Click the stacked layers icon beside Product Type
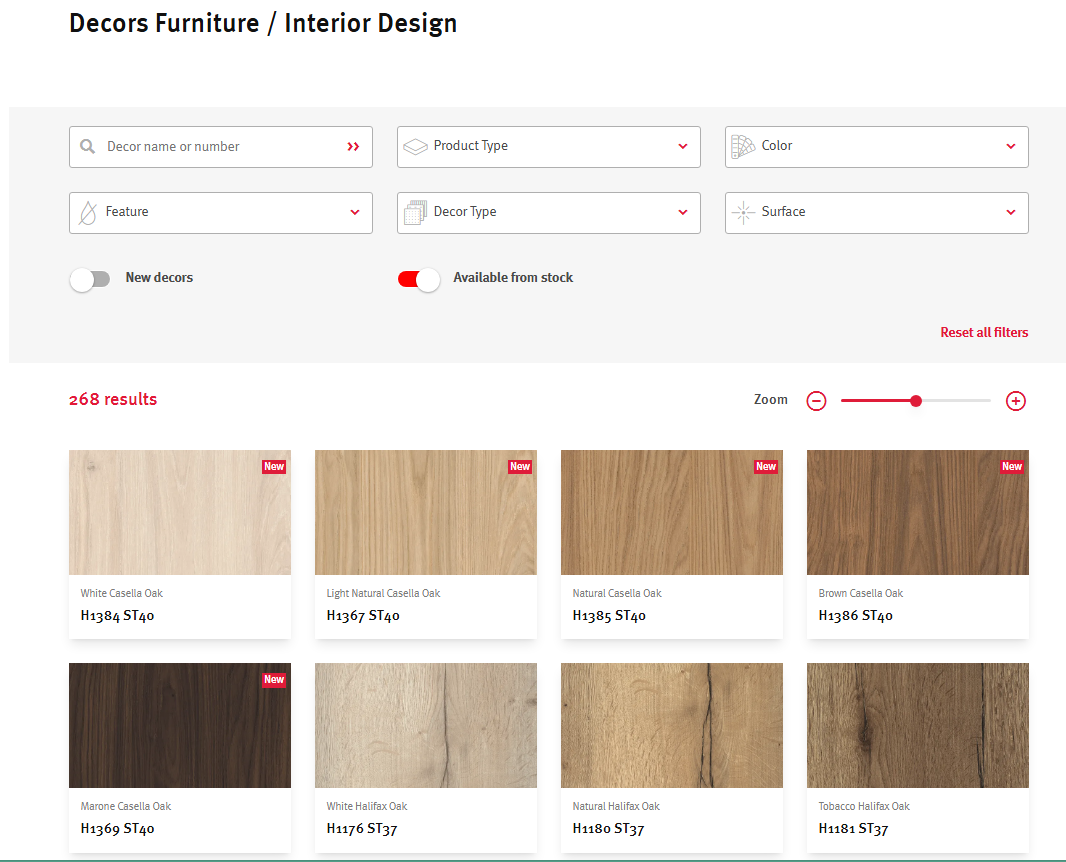This screenshot has height=862, width=1066. point(415,145)
